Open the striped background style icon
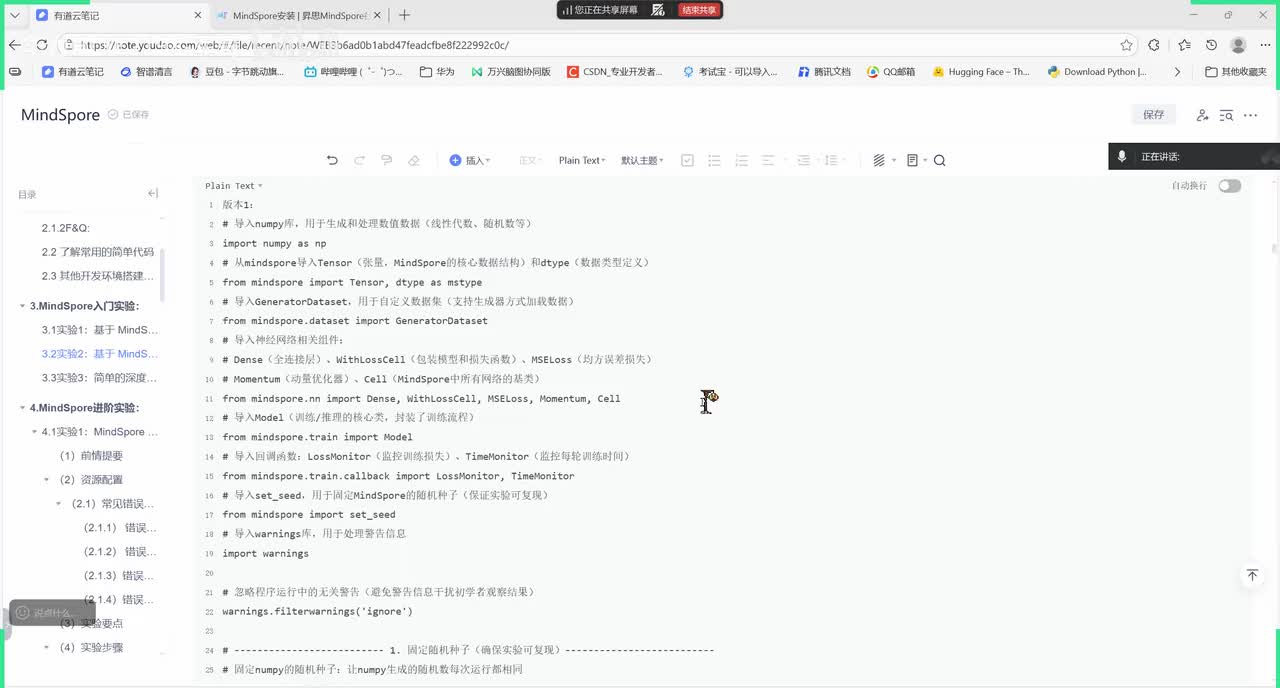Viewport: 1280px width, 688px height. coord(881,160)
